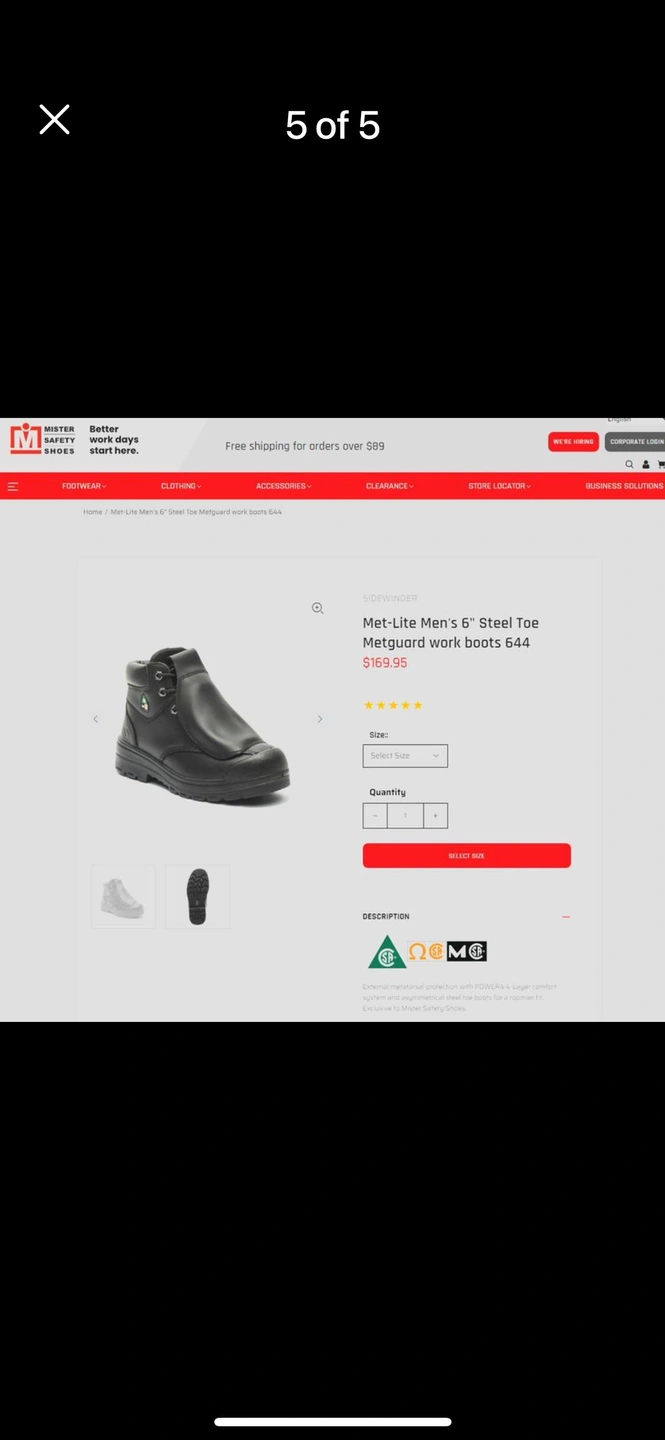The width and height of the screenshot is (665, 1440).
Task: Click 'Free shipping for orders over $89'
Action: pyautogui.click(x=305, y=446)
